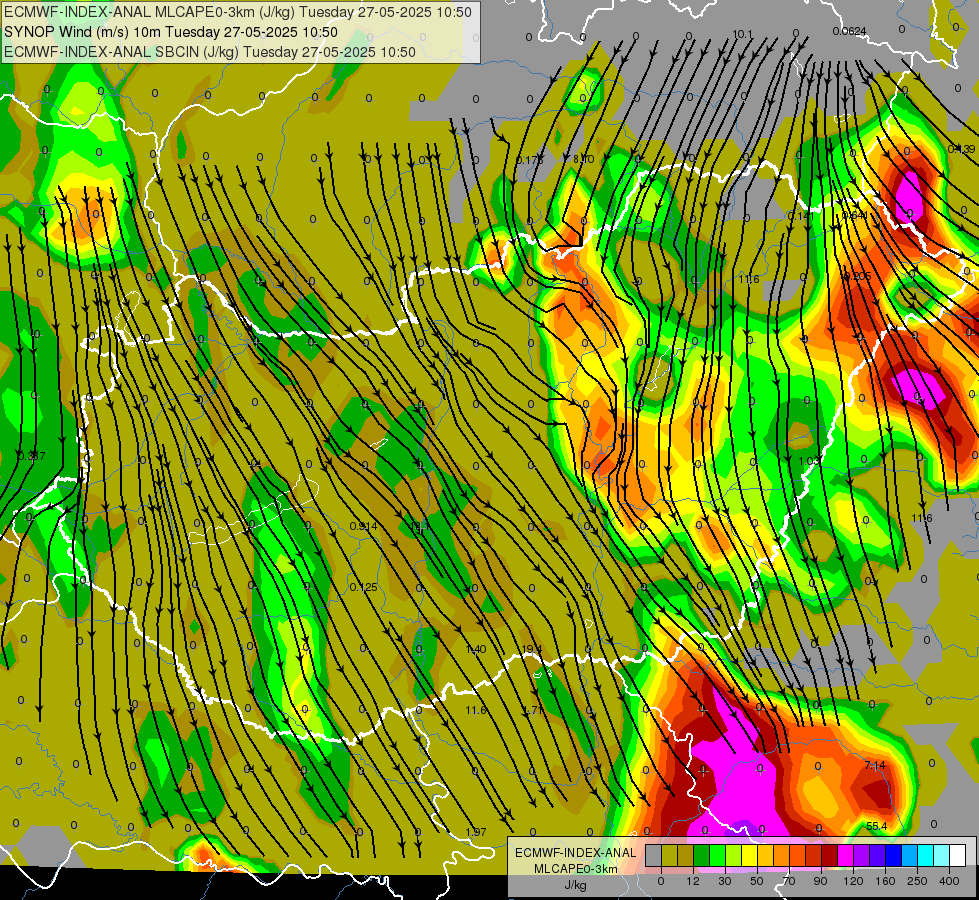Pick the pure blue legend swatch

(x=894, y=855)
